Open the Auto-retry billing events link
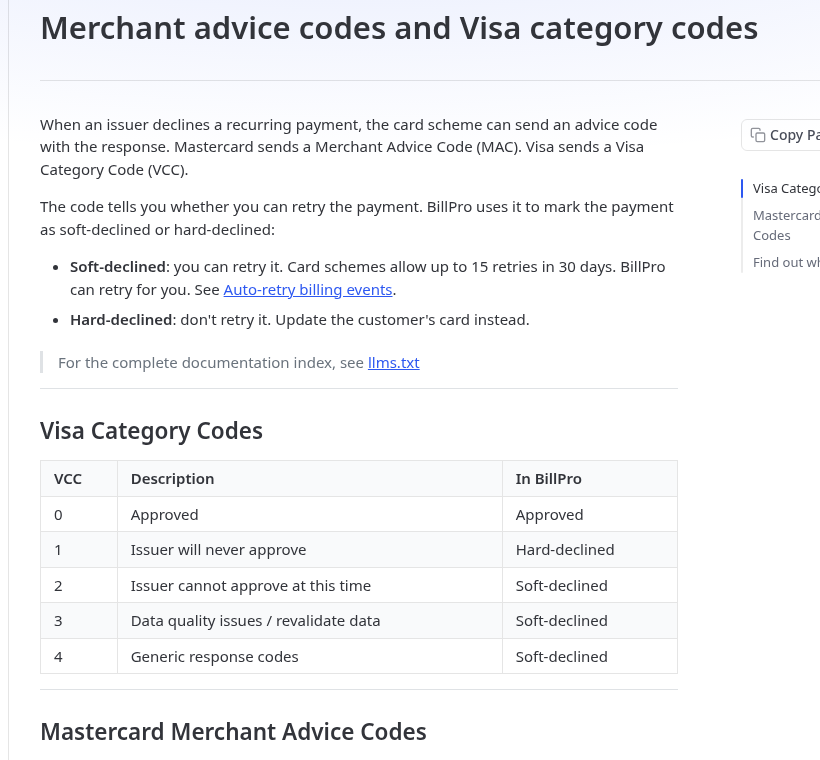The width and height of the screenshot is (820, 760). point(308,290)
